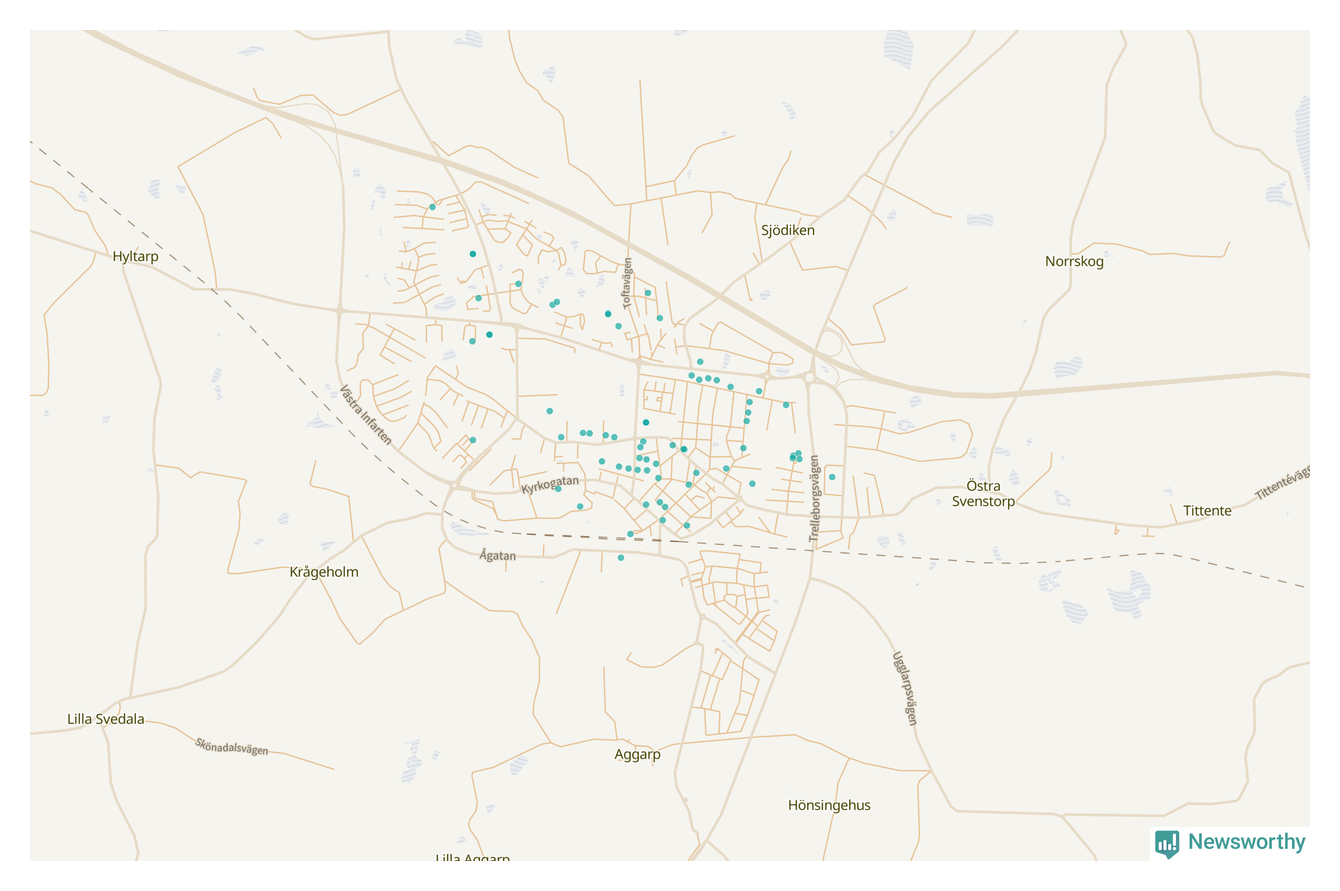Click the Hönsingehus place label
The width and height of the screenshot is (1340, 891).
point(829,804)
